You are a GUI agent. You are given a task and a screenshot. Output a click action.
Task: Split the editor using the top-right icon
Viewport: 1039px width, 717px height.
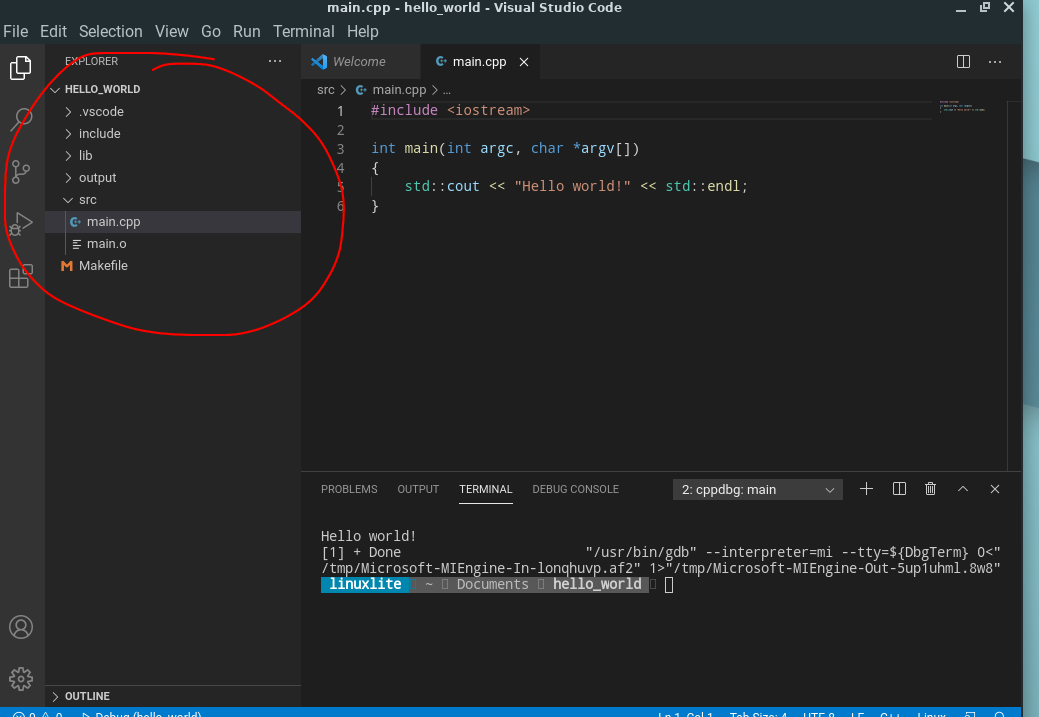(x=963, y=61)
